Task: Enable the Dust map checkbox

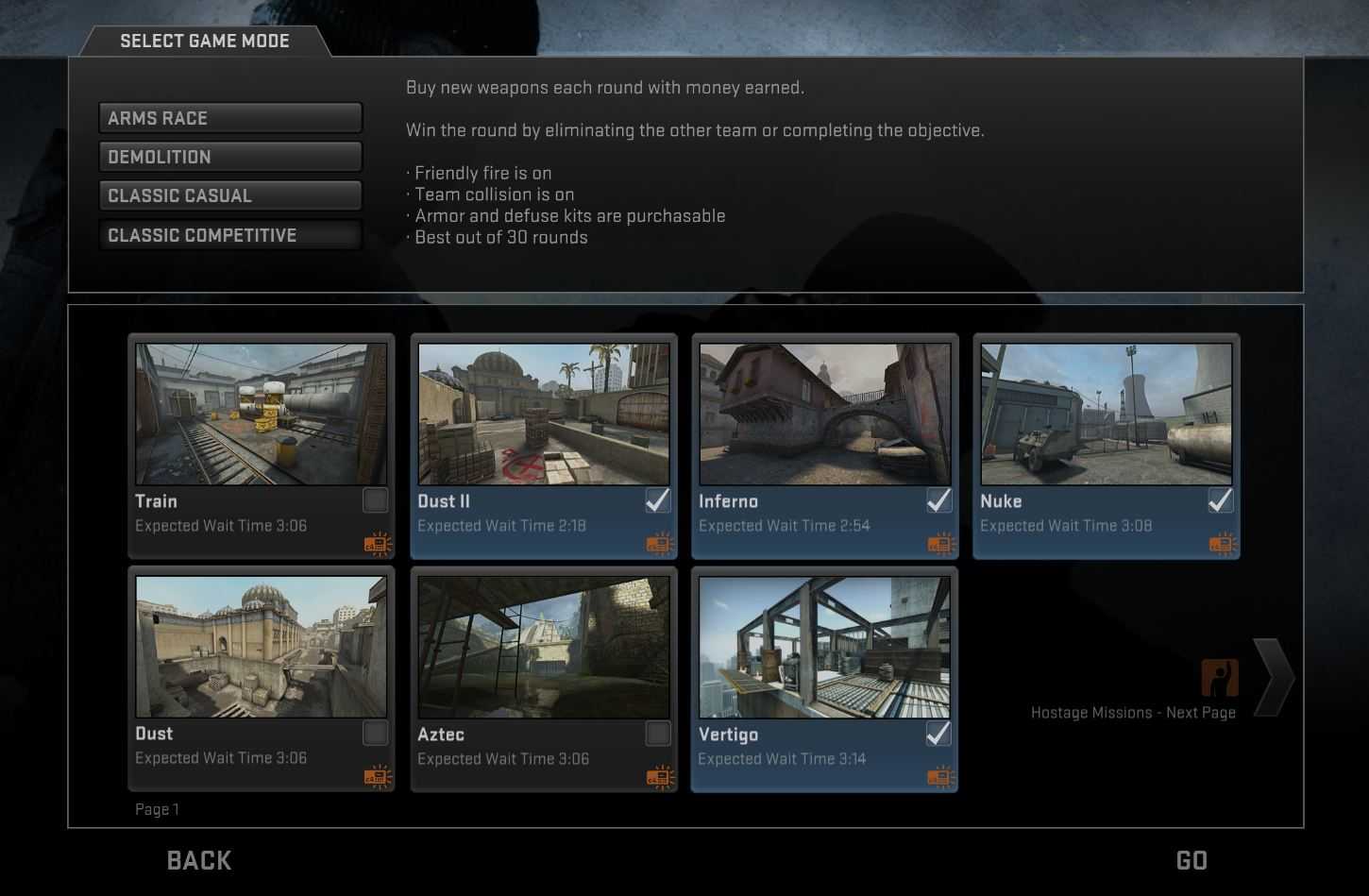Action: pos(376,733)
